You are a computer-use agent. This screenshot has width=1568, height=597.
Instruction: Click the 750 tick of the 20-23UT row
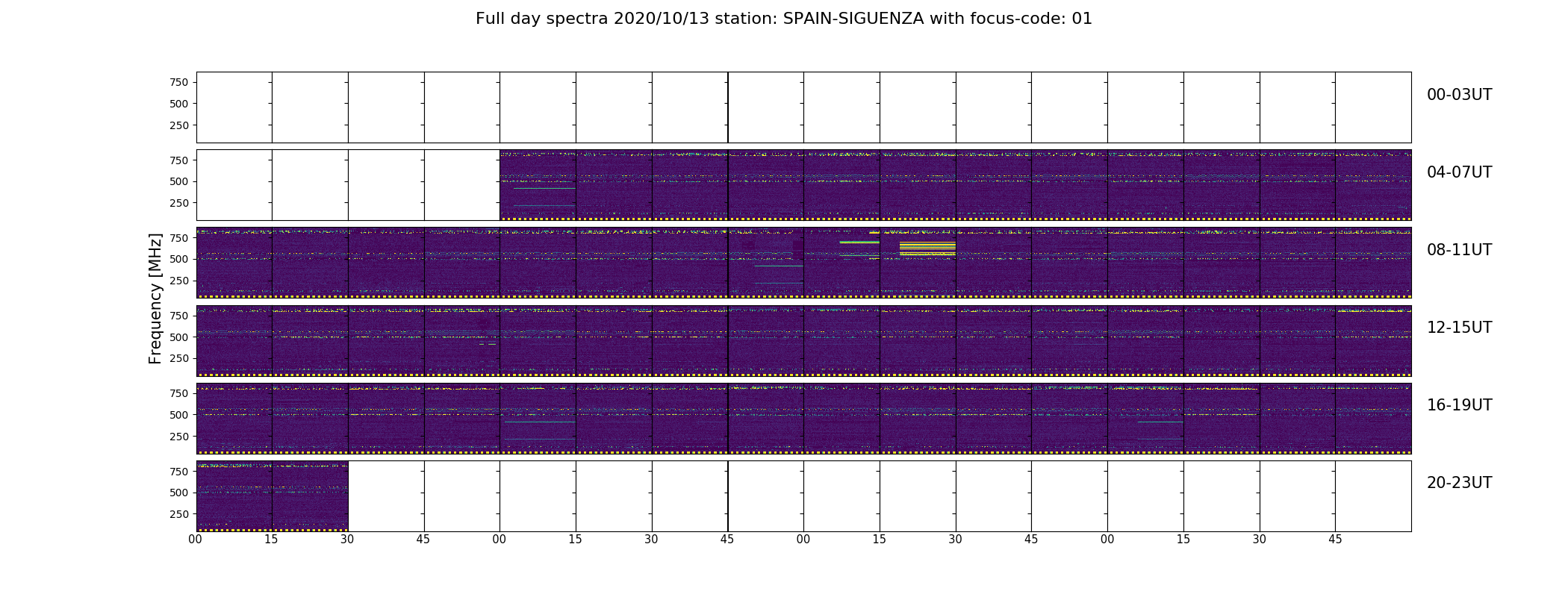pyautogui.click(x=179, y=472)
